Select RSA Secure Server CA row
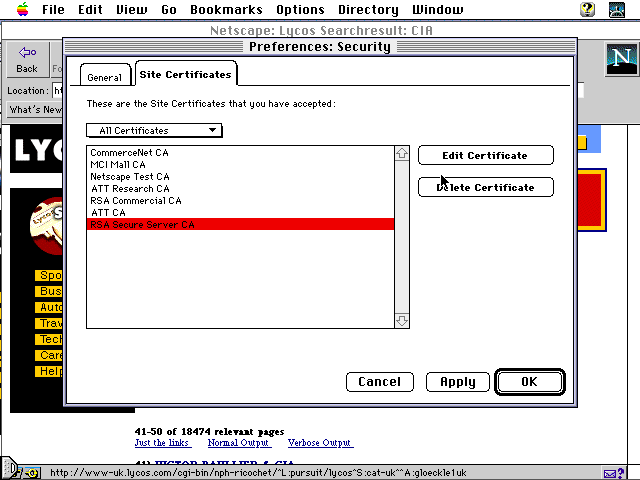 240,224
